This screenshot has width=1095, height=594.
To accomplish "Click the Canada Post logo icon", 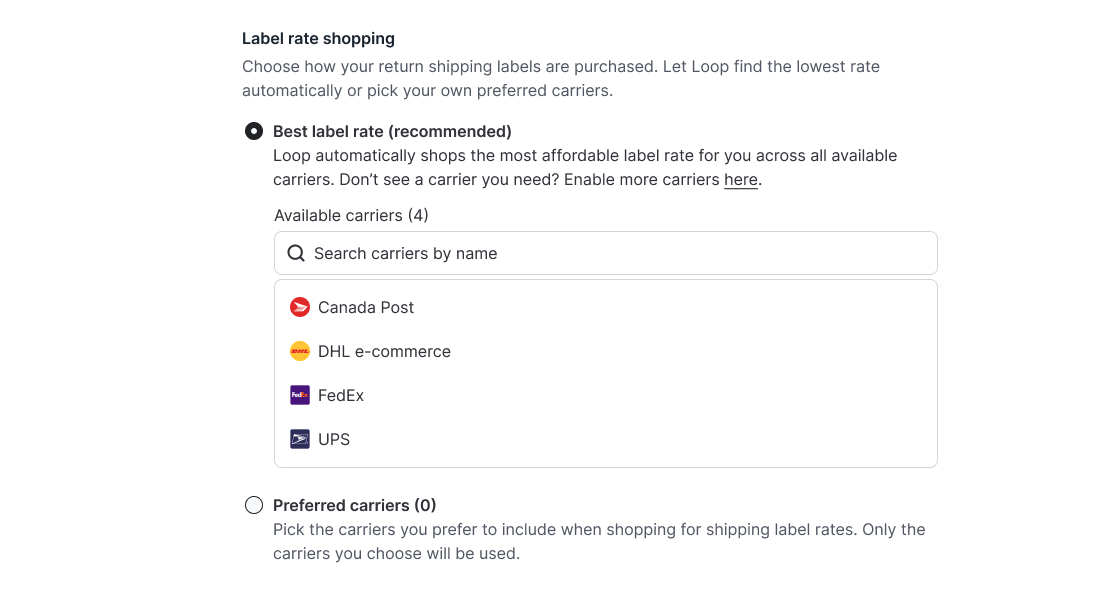I will coord(299,307).
